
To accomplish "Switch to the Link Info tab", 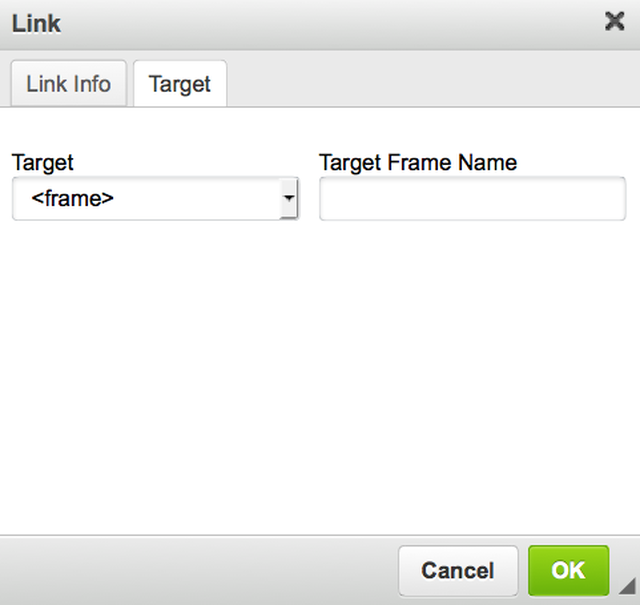I will (68, 84).
